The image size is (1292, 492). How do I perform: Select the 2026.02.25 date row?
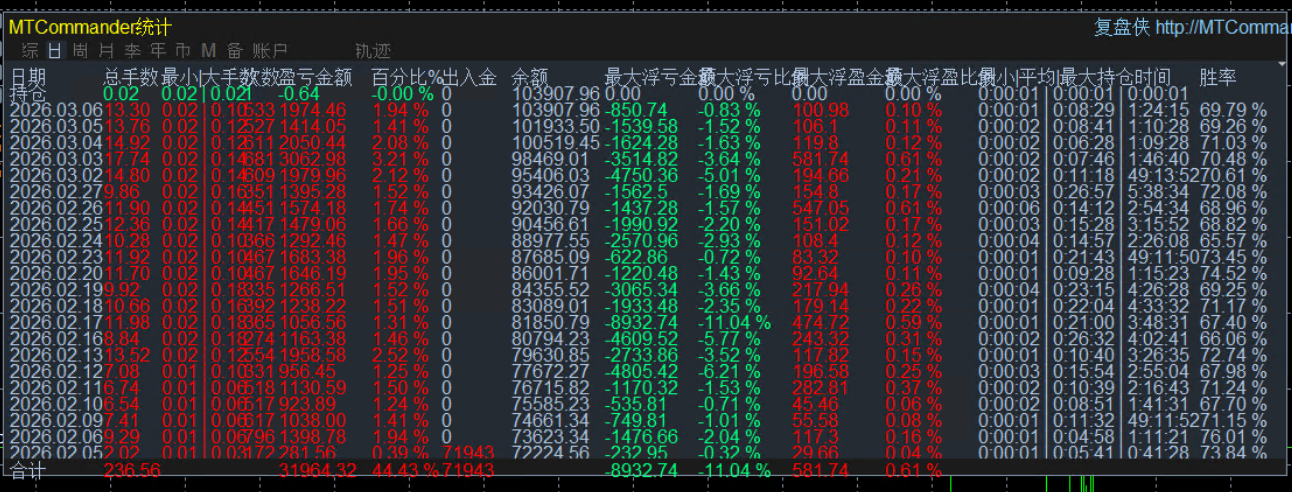pos(56,225)
